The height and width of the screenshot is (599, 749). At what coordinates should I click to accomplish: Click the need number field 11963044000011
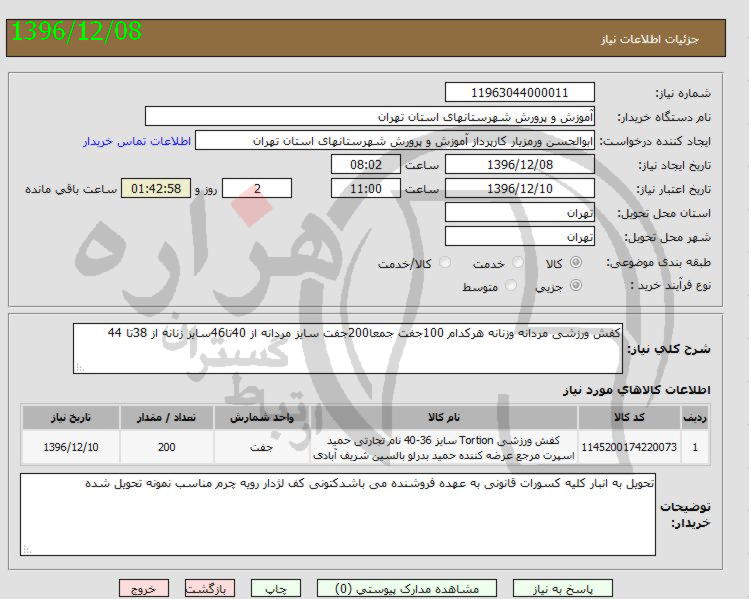coord(520,92)
